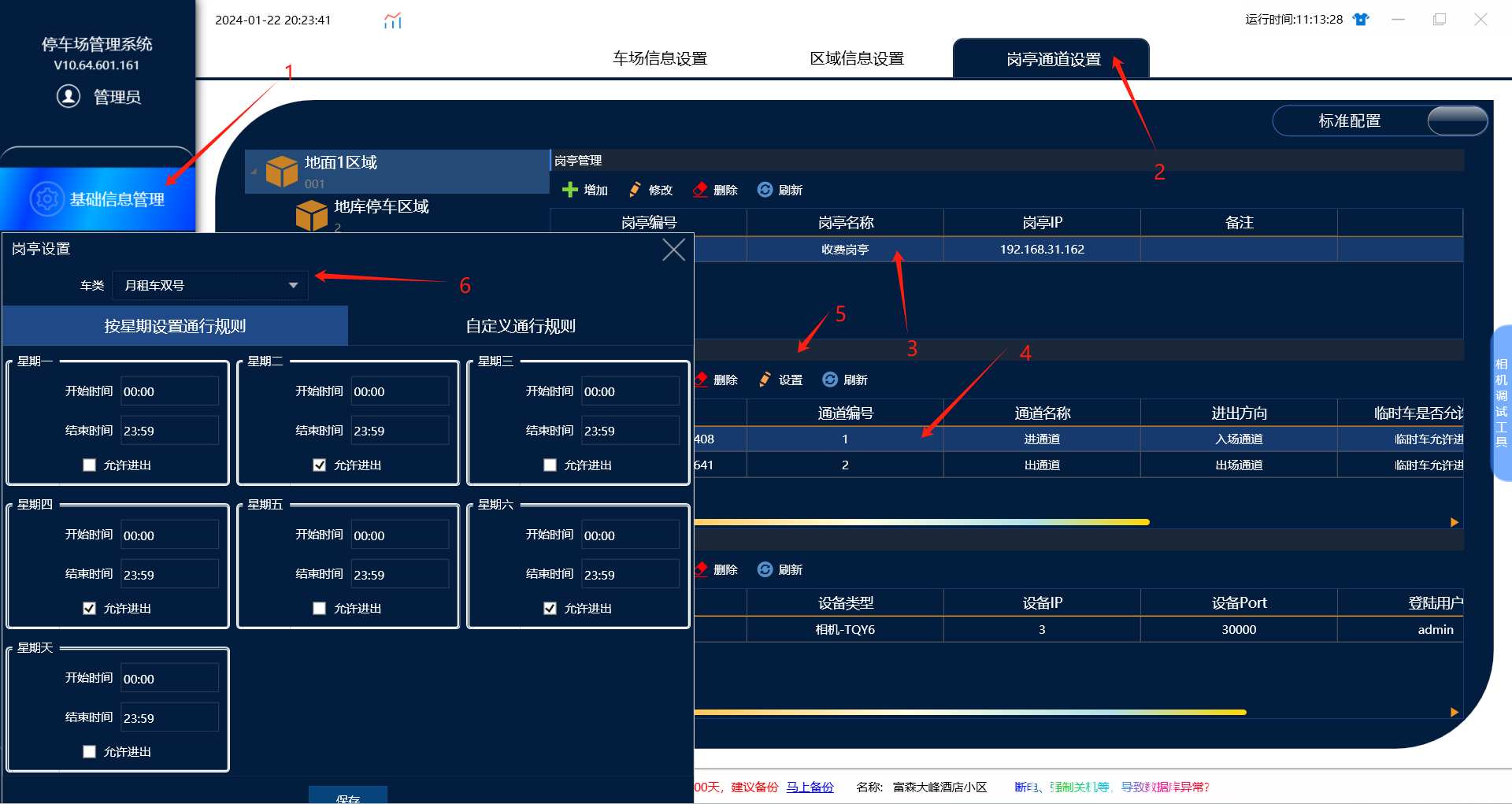Check Sunday's 允许进出 checkbox
This screenshot has height=804, width=1512.
click(x=89, y=752)
